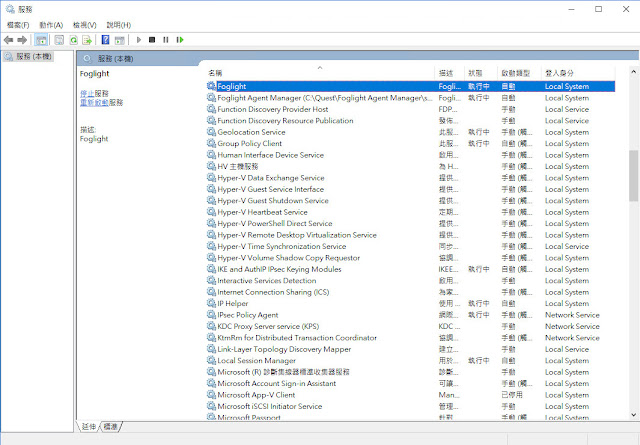640x445 pixels.
Task: Select the Microsoft (R) 診斷 service row
Action: (x=410, y=372)
